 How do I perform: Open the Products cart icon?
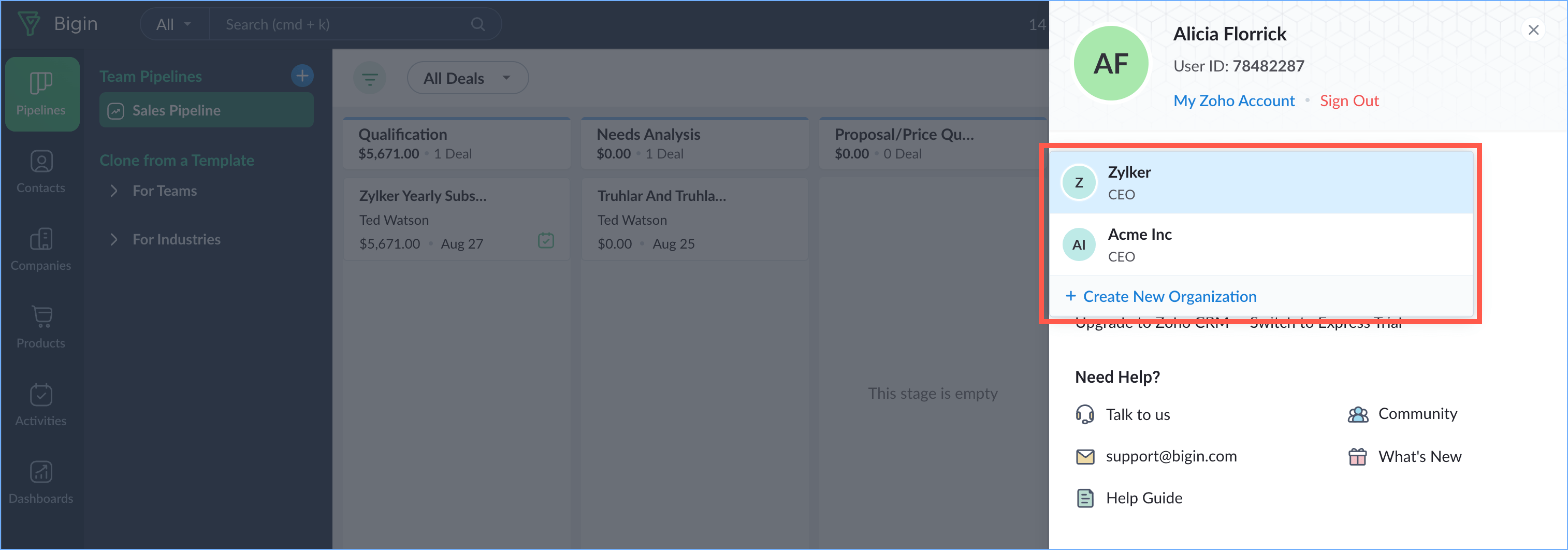coord(41,317)
